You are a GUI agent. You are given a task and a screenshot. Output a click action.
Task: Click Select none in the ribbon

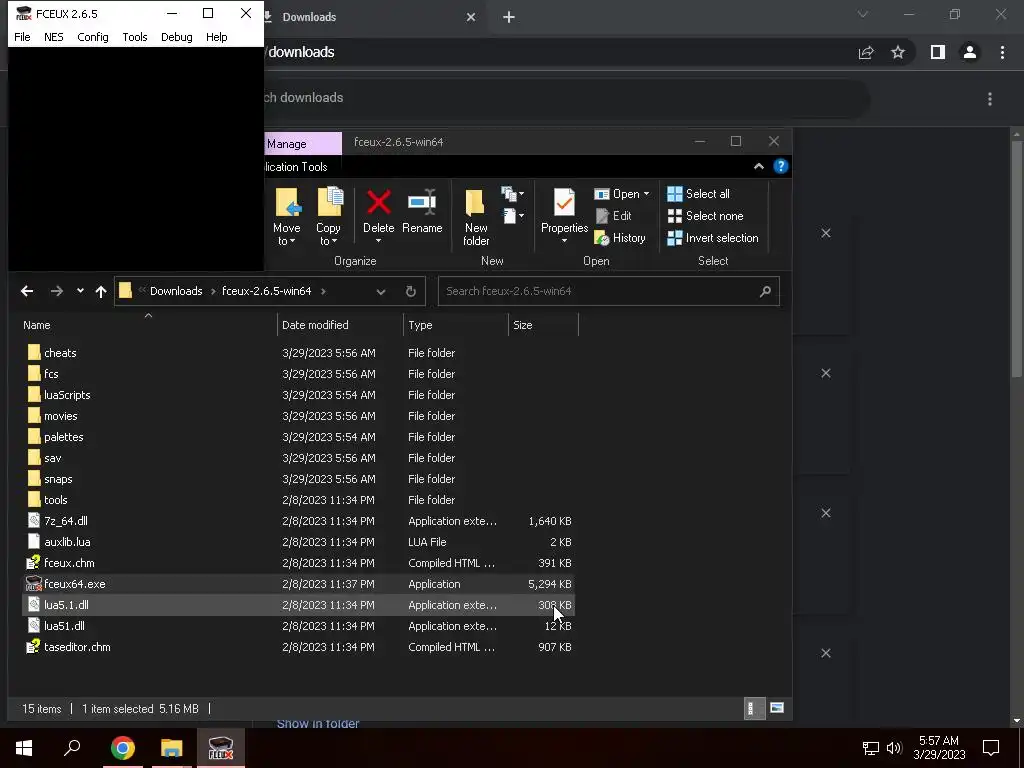tap(705, 216)
